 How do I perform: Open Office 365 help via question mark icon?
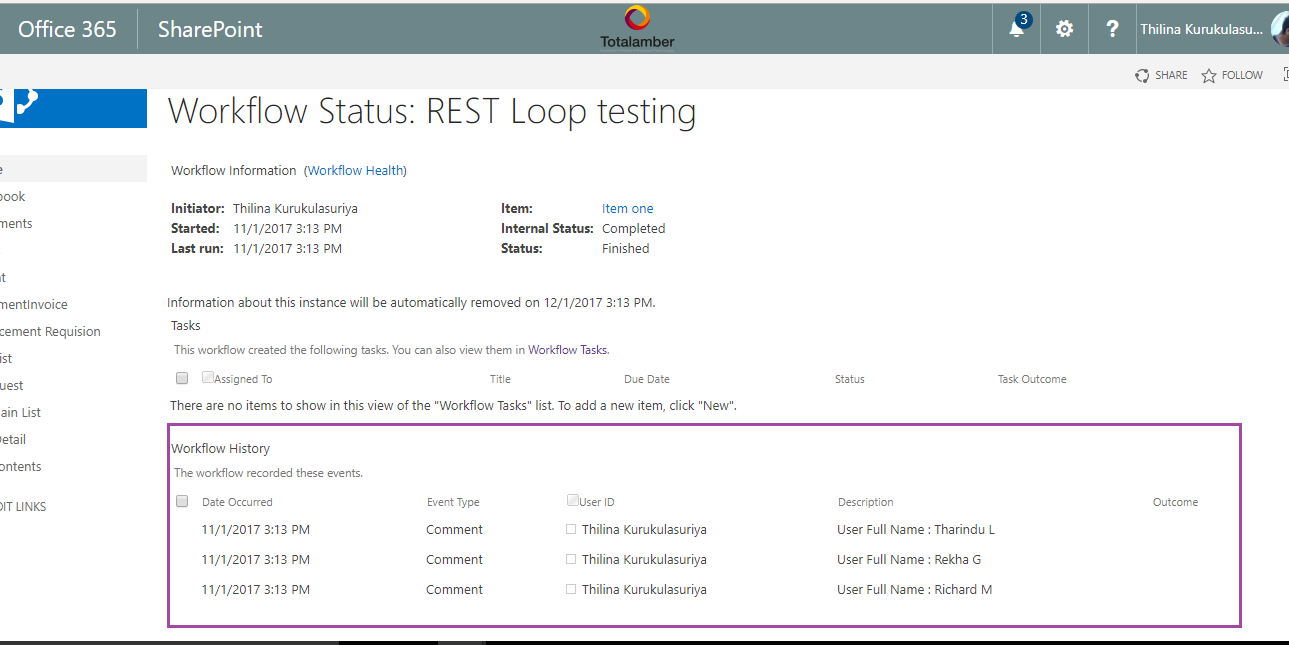(x=1111, y=29)
